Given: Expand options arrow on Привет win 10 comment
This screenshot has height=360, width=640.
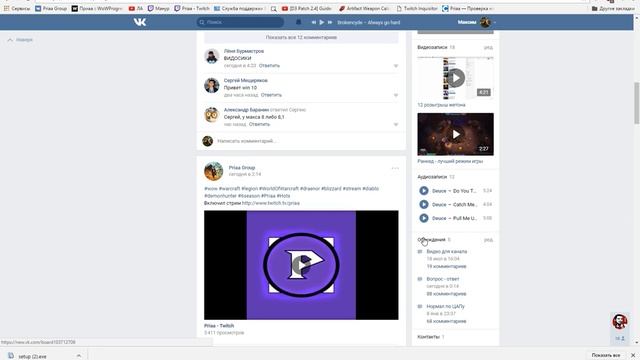Looking at the screenshot, I should click(396, 95).
